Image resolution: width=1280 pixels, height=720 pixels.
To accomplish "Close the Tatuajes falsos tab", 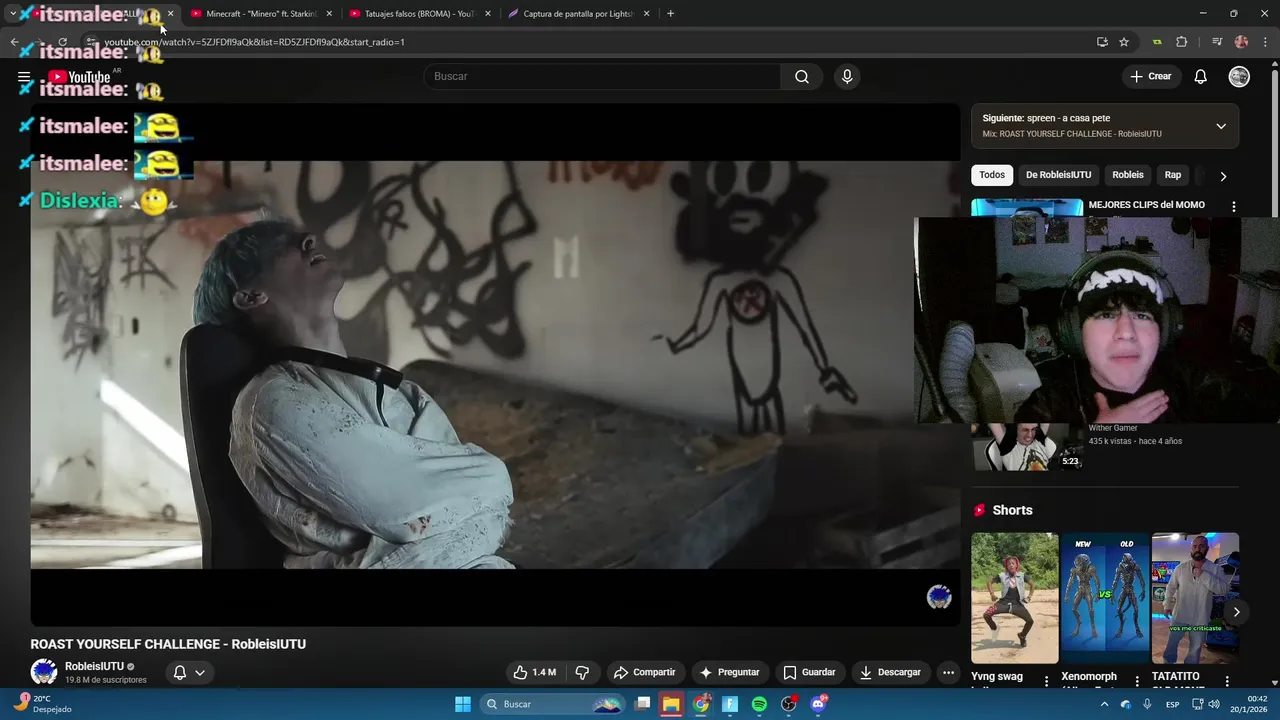I will (488, 14).
